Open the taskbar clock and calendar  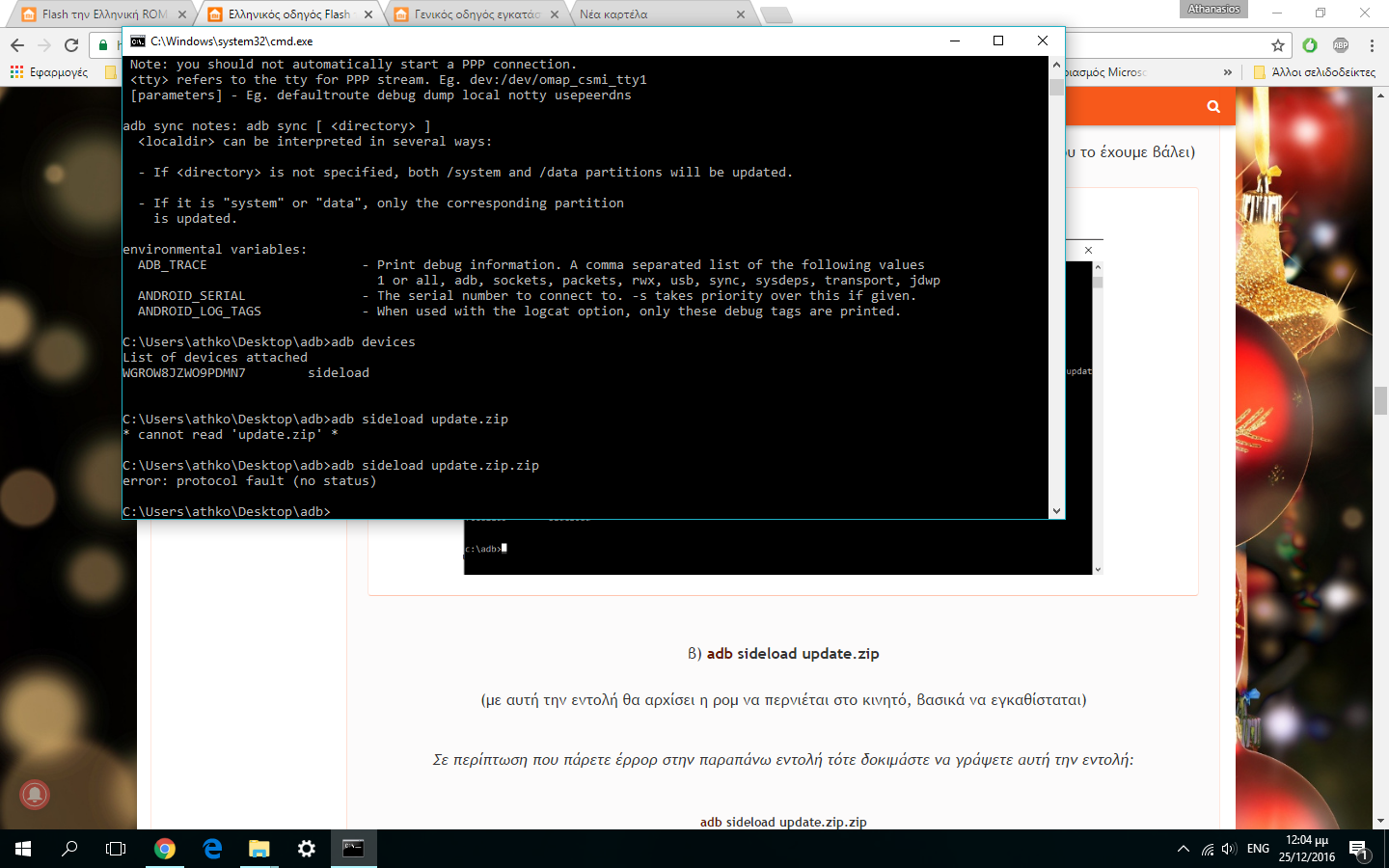1307,849
